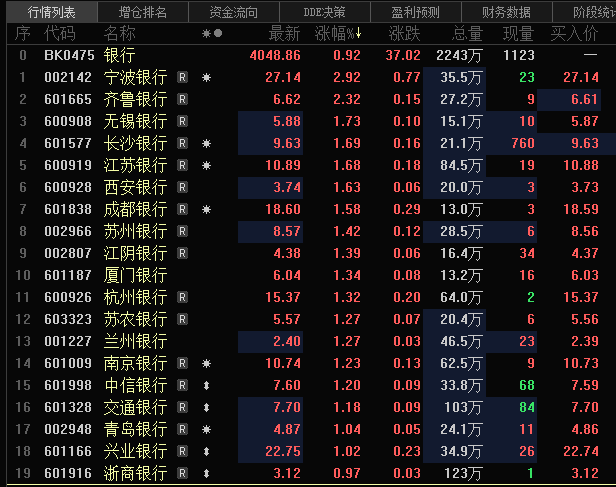Click star marker on 南京银行 row
Viewport: 616px width, 487px height.
[x=207, y=364]
